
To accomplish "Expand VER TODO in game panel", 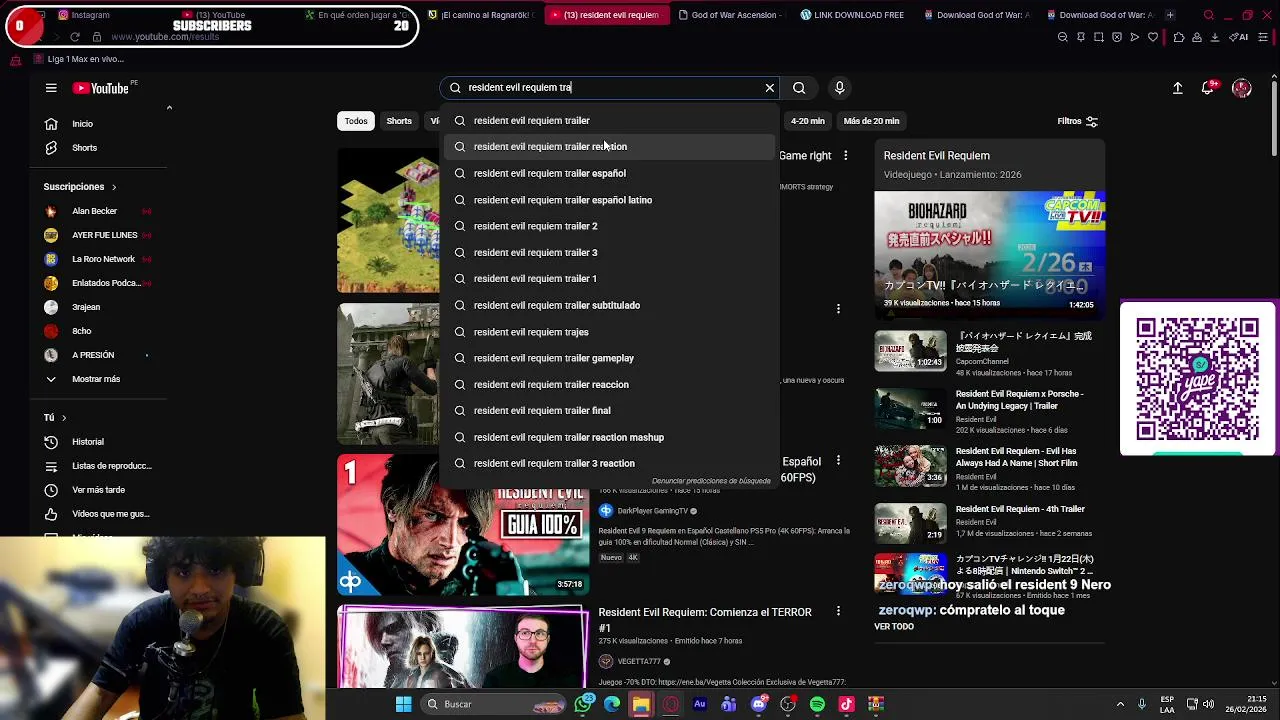I will (894, 626).
